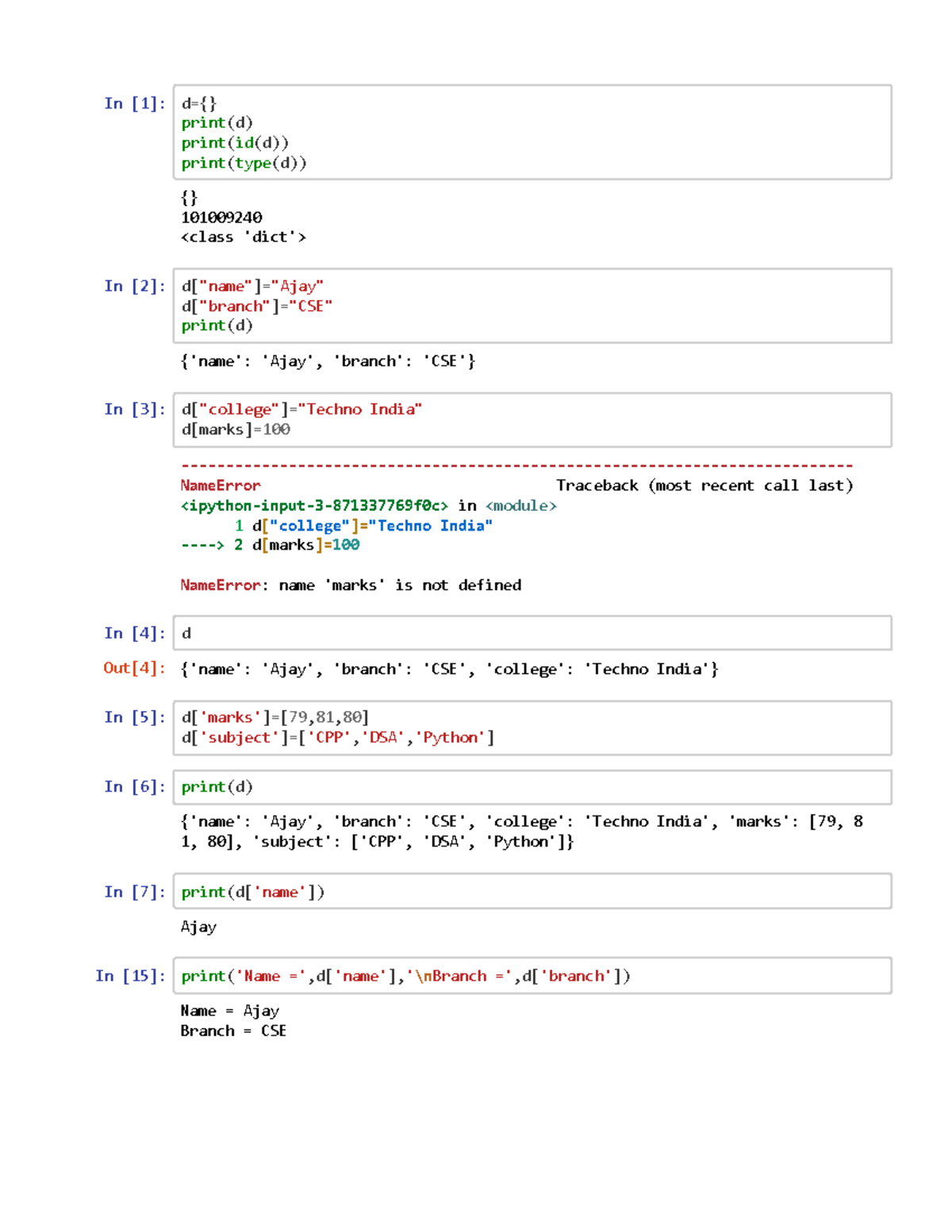Viewport: 952px width, 1232px height.
Task: Click inside the In [1] code cell
Action: tap(532, 132)
